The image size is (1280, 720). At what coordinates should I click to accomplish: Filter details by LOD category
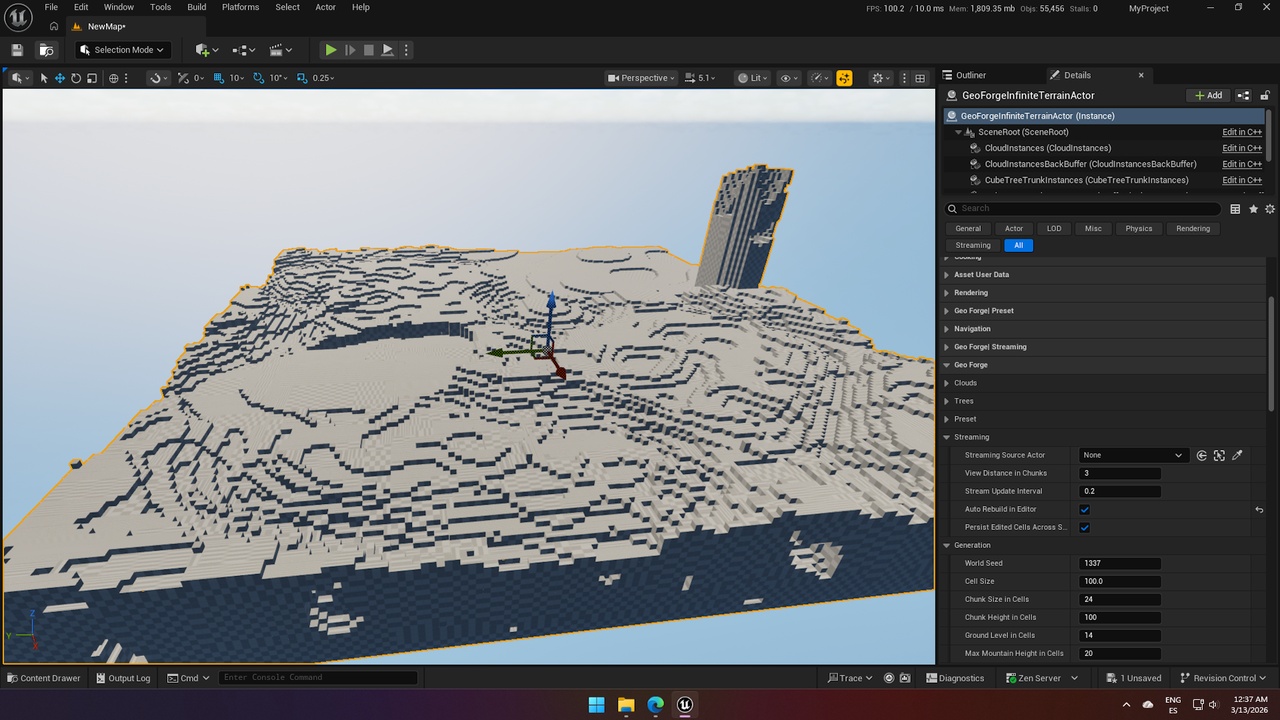coord(1054,228)
